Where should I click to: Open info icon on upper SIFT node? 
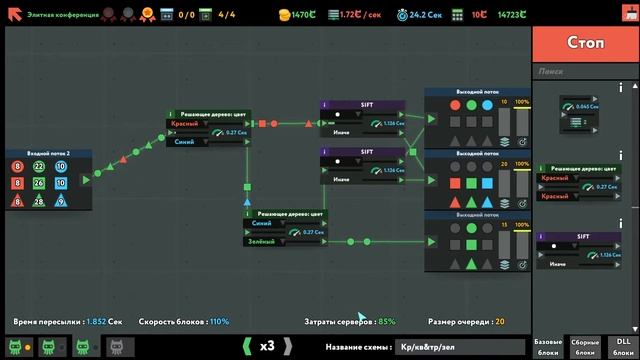(324, 105)
